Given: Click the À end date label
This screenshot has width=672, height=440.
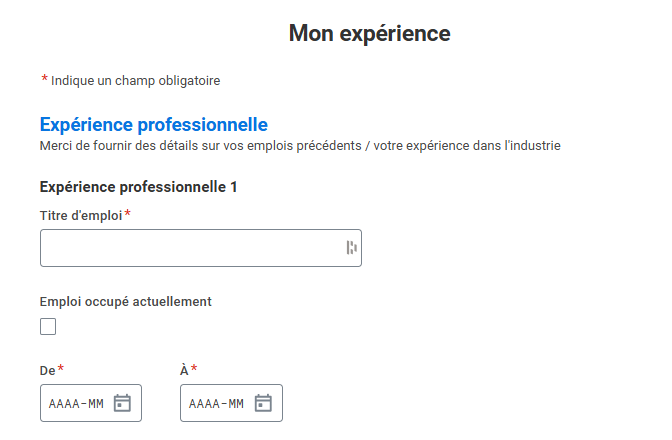Looking at the screenshot, I should (184, 370).
